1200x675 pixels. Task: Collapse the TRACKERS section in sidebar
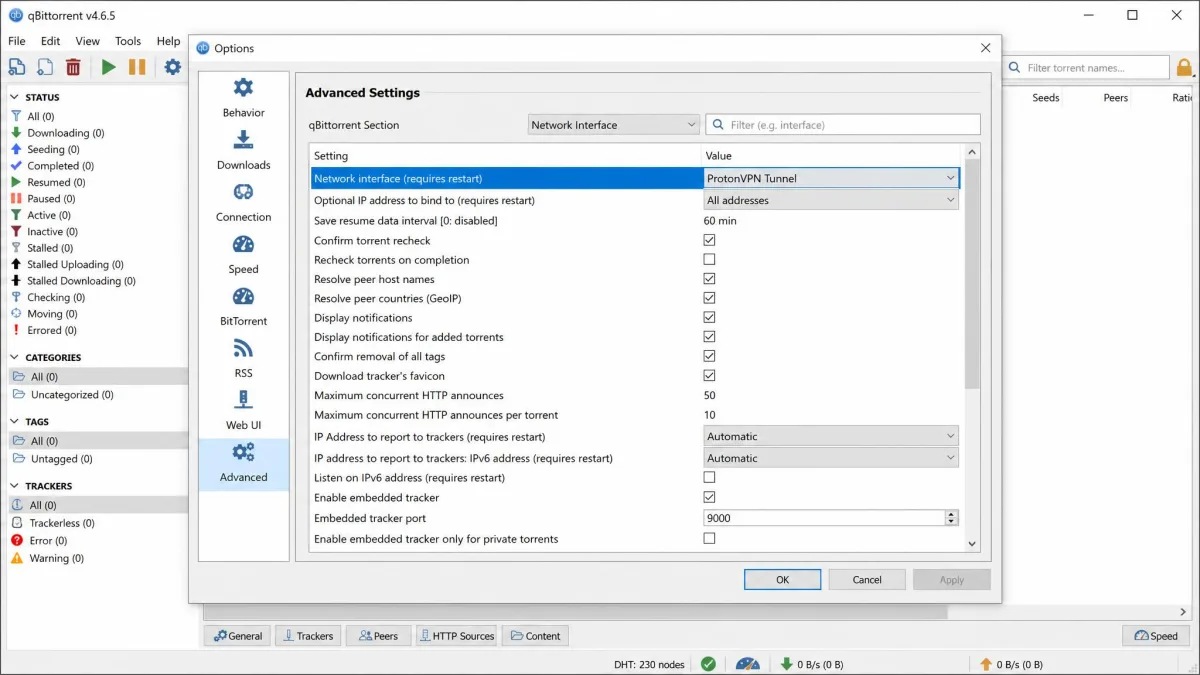[15, 485]
